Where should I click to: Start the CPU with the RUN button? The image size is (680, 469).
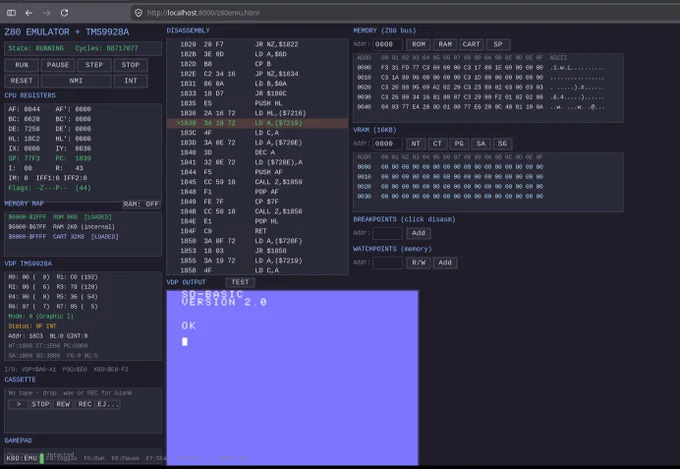click(x=22, y=65)
